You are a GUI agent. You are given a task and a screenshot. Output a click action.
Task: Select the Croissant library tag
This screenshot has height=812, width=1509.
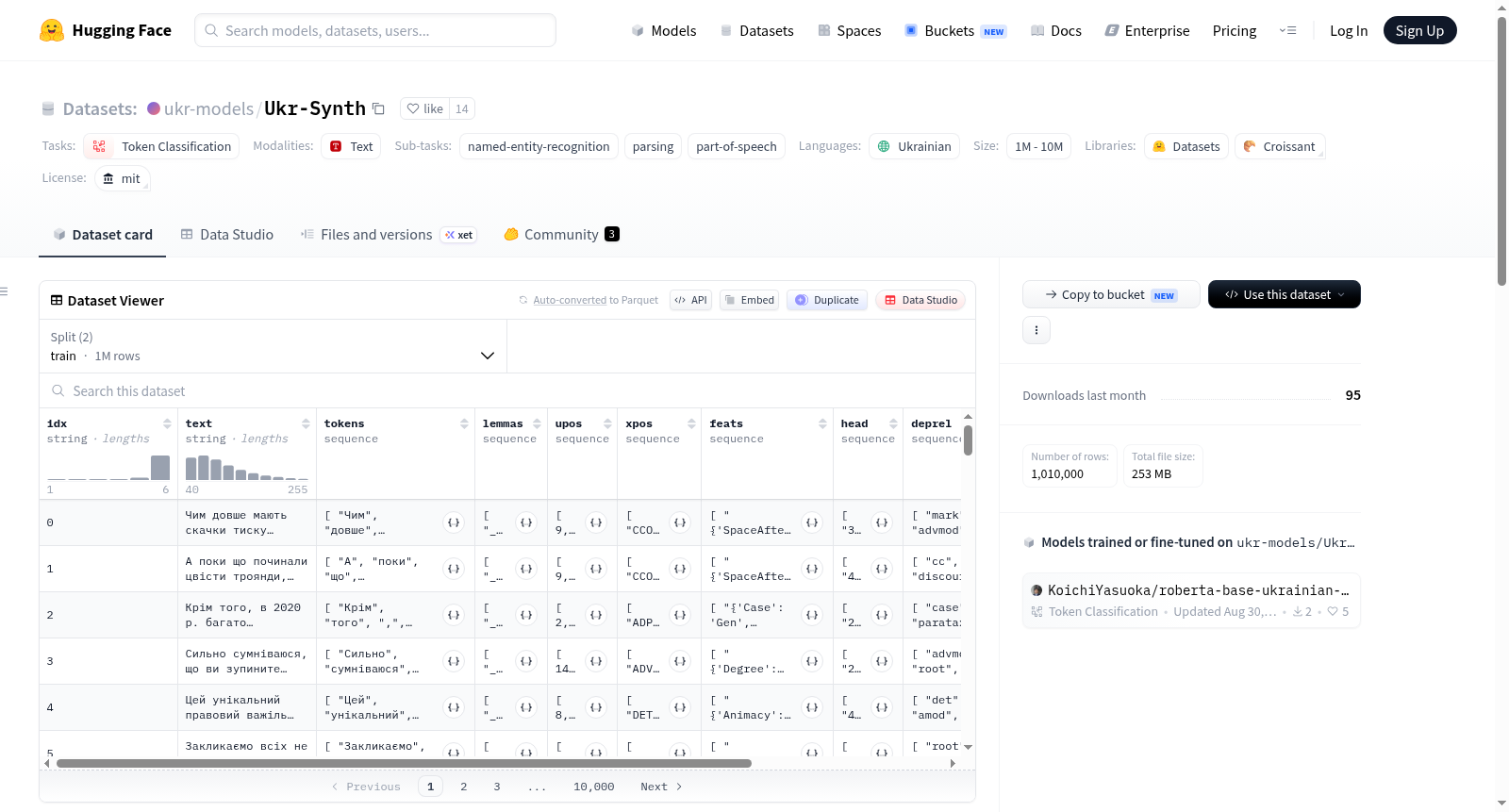point(1280,146)
